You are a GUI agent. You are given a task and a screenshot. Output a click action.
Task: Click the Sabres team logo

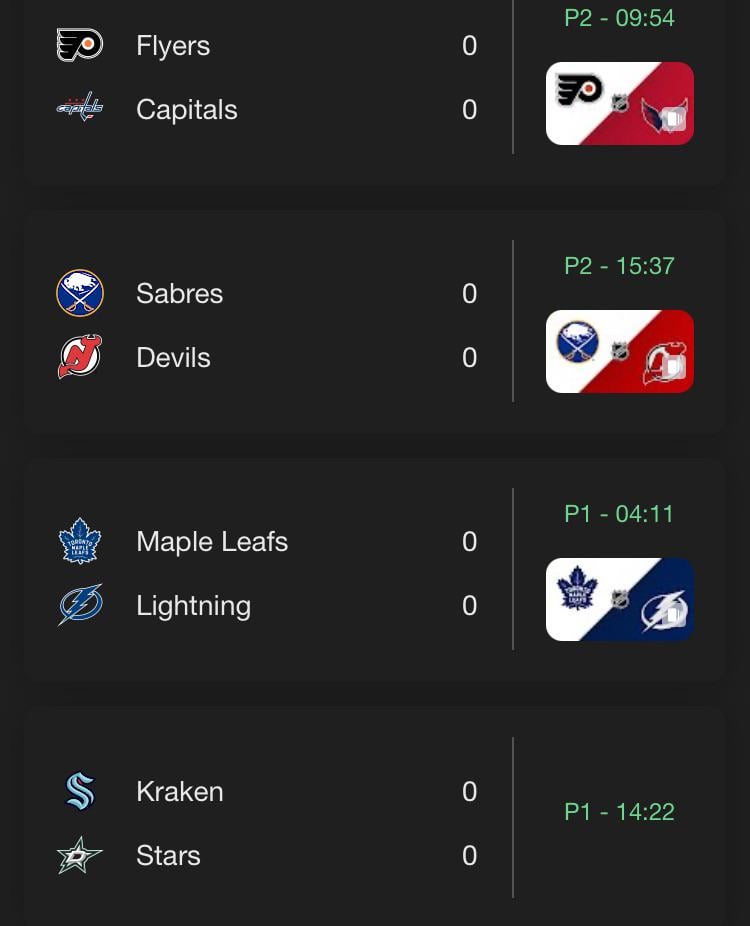(x=80, y=293)
